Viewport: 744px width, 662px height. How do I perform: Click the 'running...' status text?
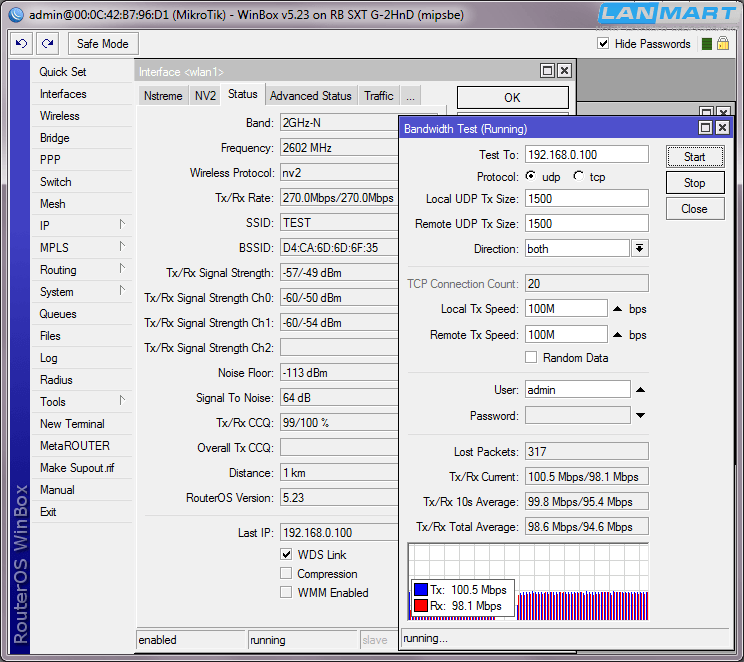tap(425, 638)
